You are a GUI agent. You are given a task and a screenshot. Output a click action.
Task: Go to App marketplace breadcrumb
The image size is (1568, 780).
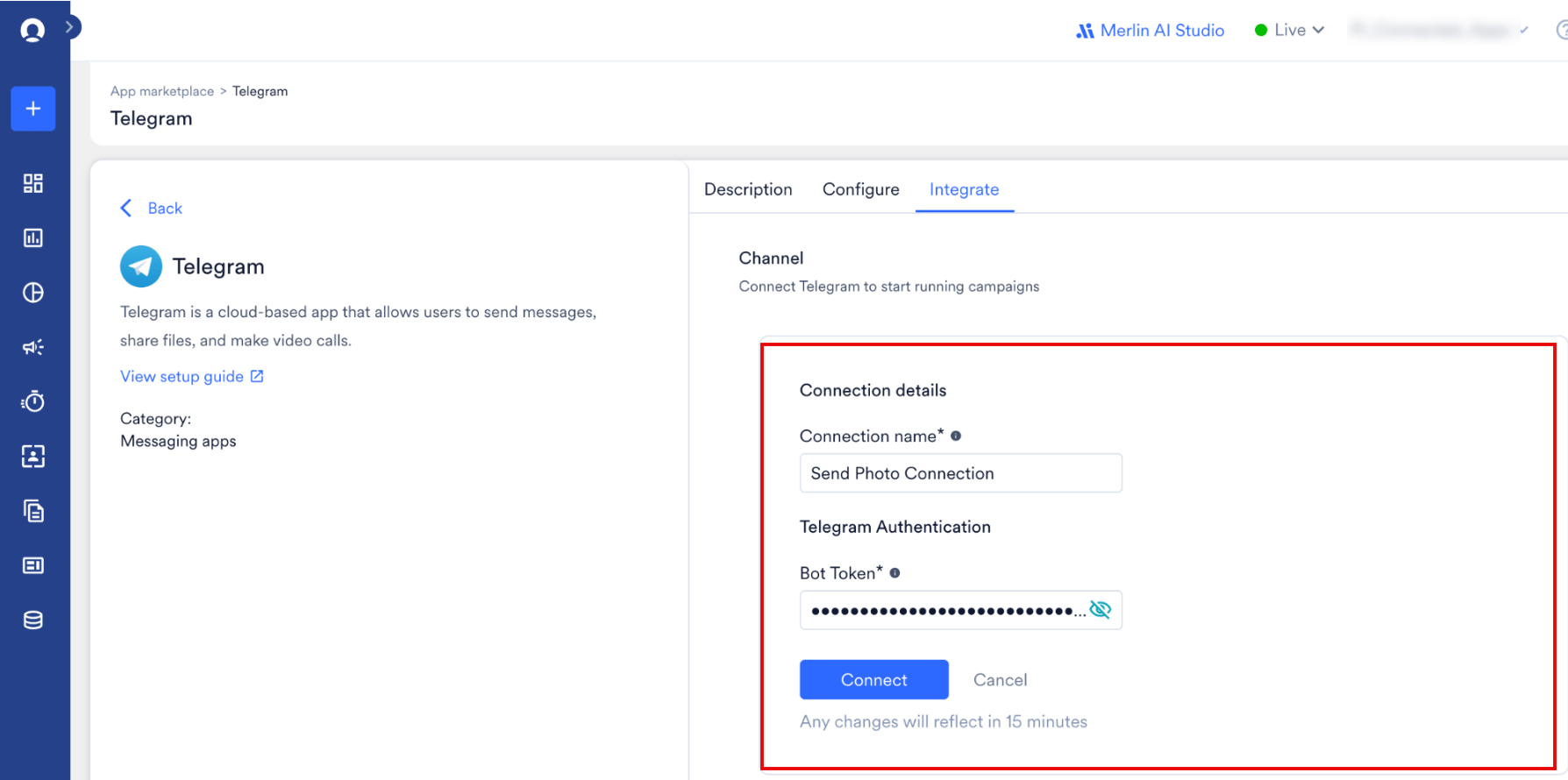click(x=162, y=91)
